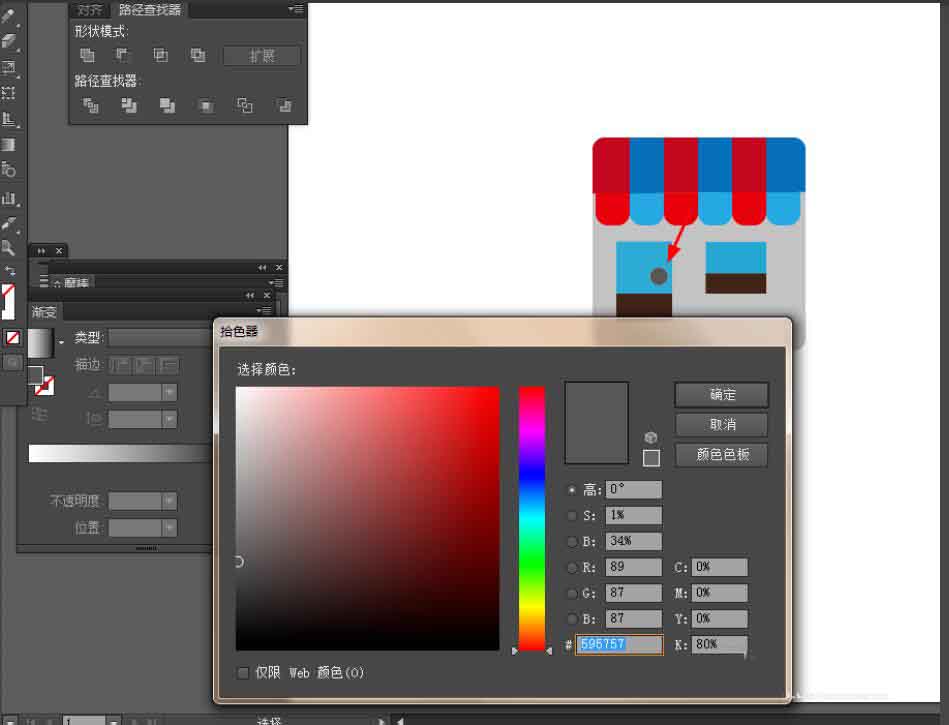949x725 pixels.
Task: Select the 高 (hue) radio button
Action: pos(571,490)
